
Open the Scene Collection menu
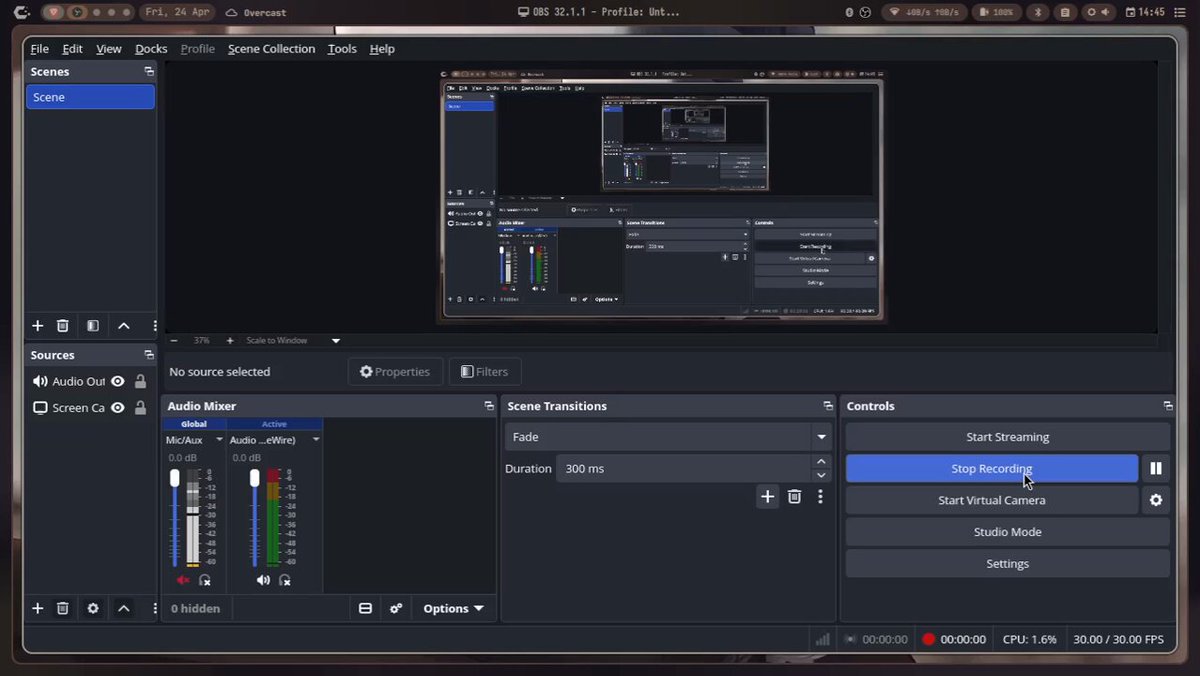pyautogui.click(x=271, y=49)
